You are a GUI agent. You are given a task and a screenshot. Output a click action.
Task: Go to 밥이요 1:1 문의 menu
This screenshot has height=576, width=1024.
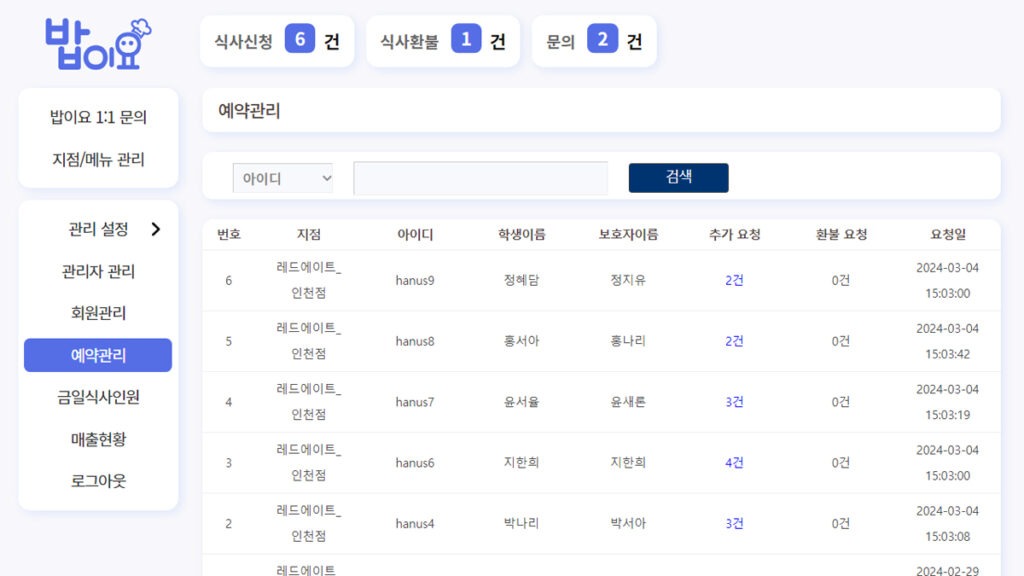click(x=98, y=117)
